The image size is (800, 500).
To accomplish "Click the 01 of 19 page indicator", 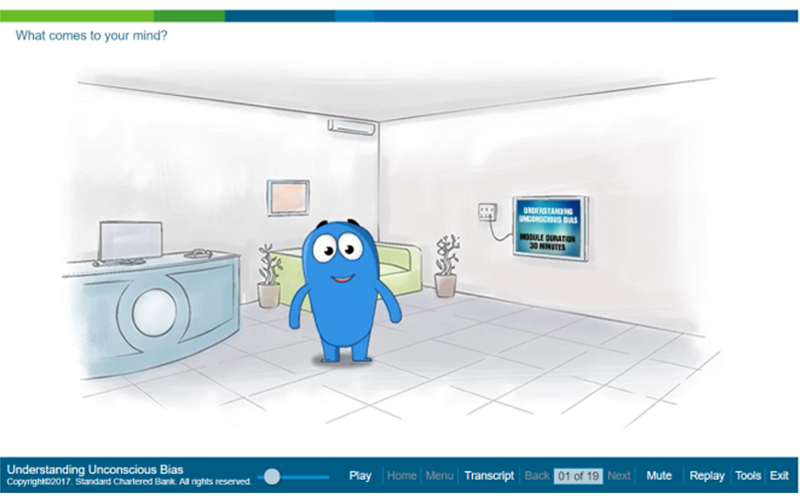I will pyautogui.click(x=579, y=476).
